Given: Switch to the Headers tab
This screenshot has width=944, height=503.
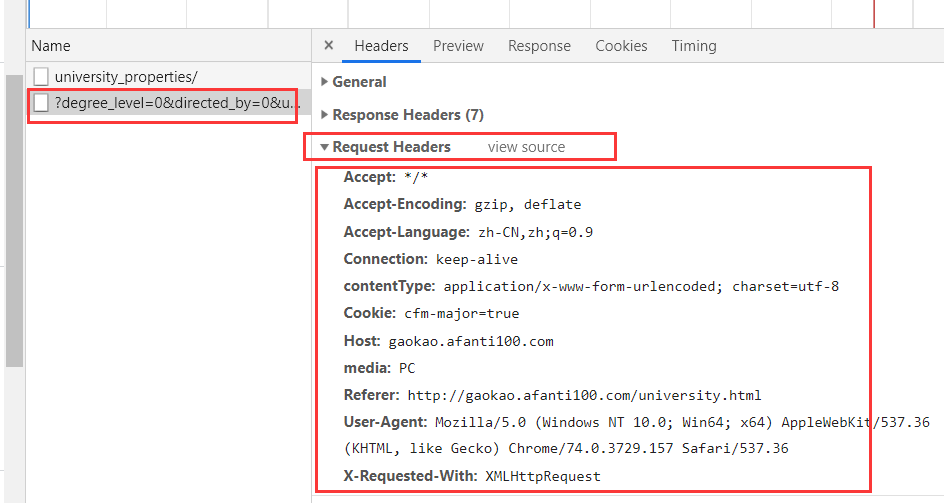Looking at the screenshot, I should pyautogui.click(x=381, y=46).
